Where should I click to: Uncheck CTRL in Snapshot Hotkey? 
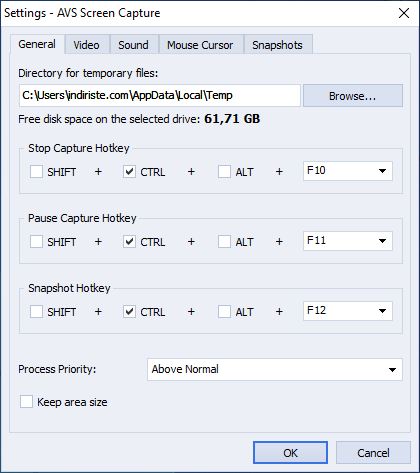(x=129, y=312)
